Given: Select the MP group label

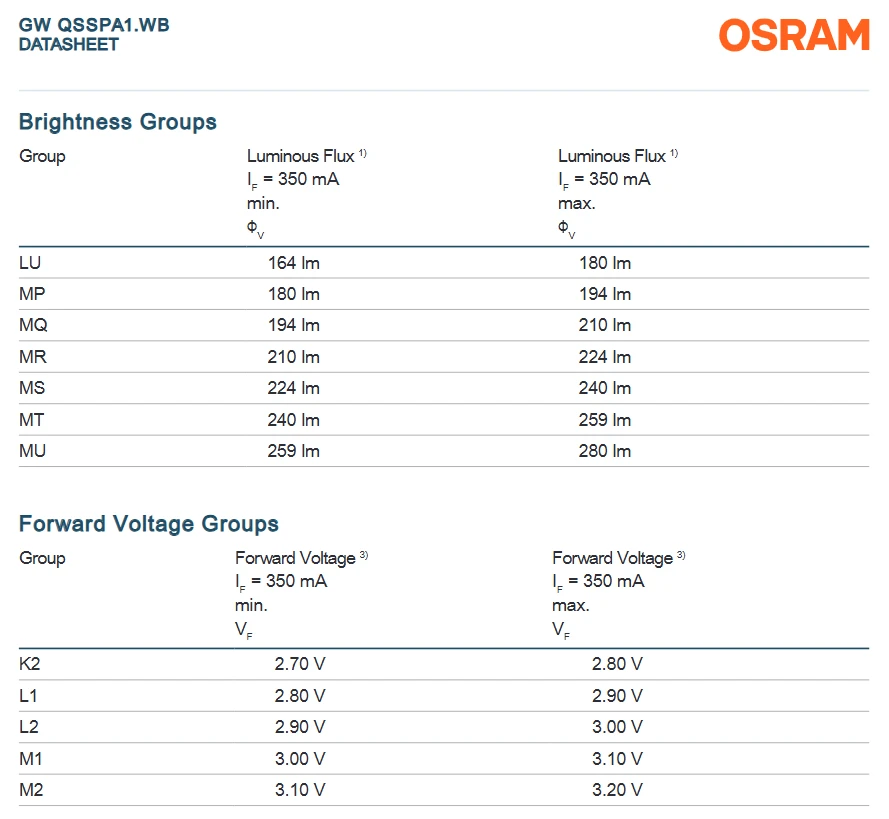Looking at the screenshot, I should (32, 294).
